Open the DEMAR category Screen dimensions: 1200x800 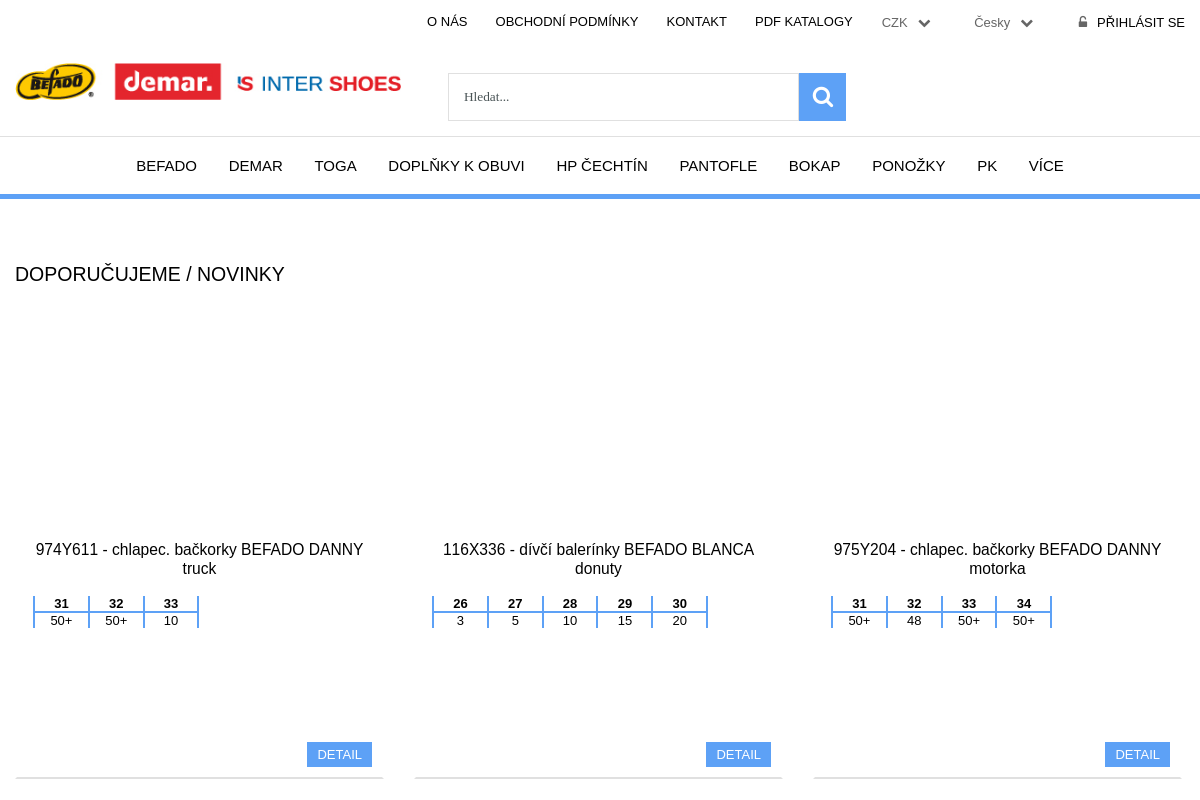click(256, 166)
